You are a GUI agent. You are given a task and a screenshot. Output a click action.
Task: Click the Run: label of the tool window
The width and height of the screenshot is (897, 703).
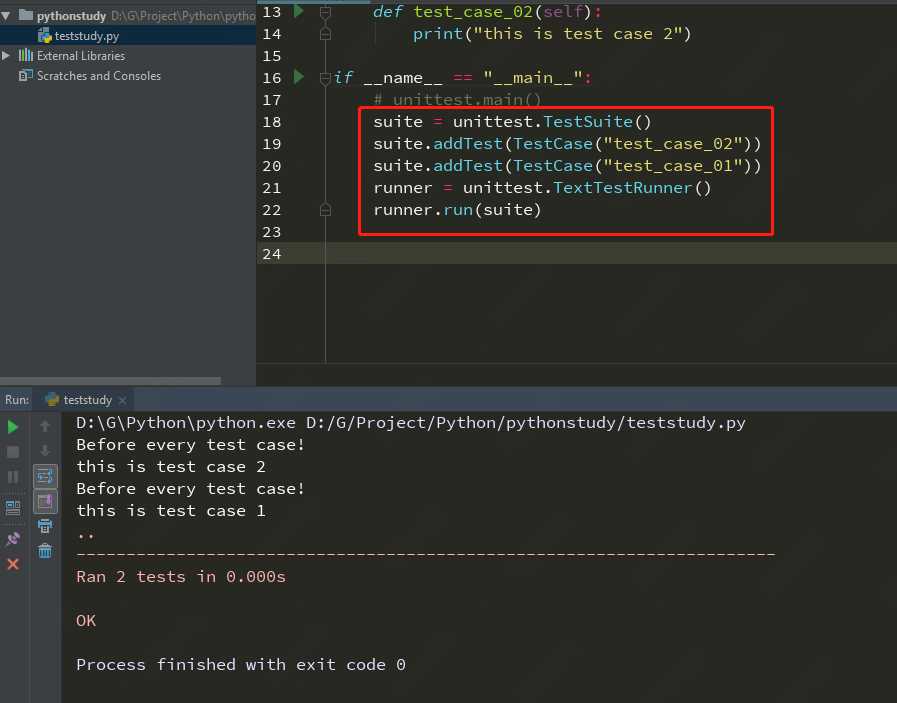[17, 399]
